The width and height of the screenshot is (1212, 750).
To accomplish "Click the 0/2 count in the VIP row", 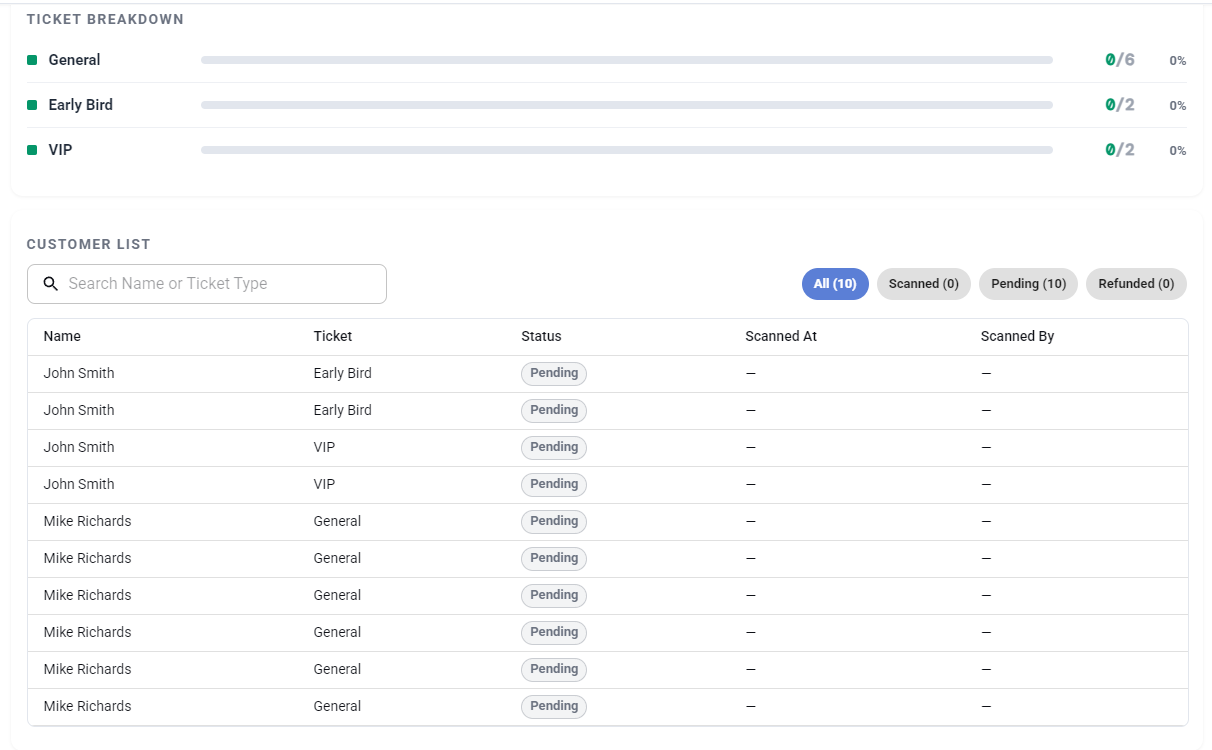I will click(1120, 150).
